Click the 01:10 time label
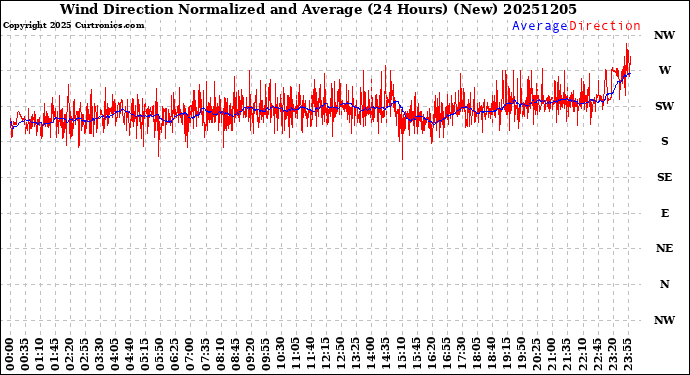Image resolution: width=690 pixels, height=375 pixels. (x=40, y=354)
